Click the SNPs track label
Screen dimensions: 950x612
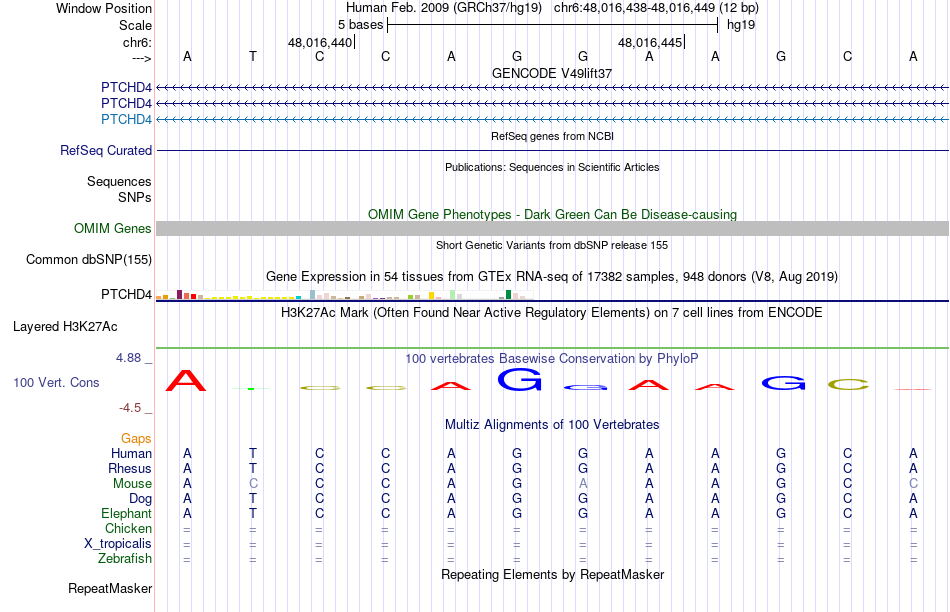pos(135,198)
